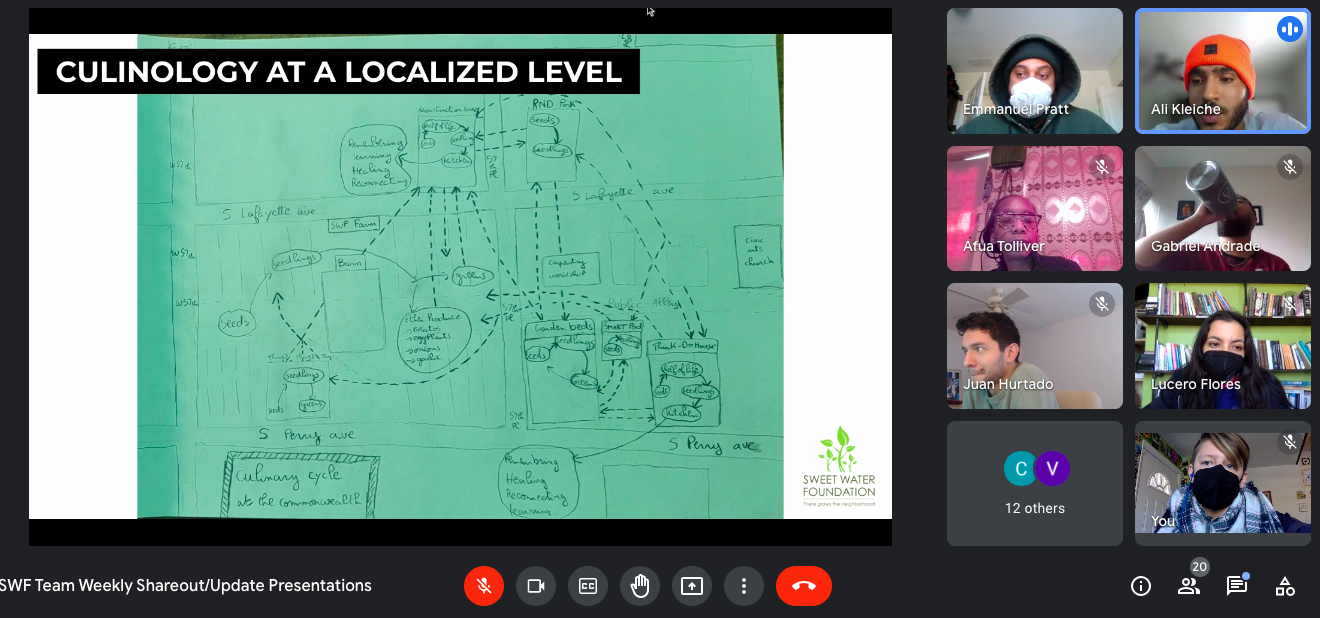The width and height of the screenshot is (1320, 618).
Task: Leave the call with red hang-up button
Action: coord(804,586)
